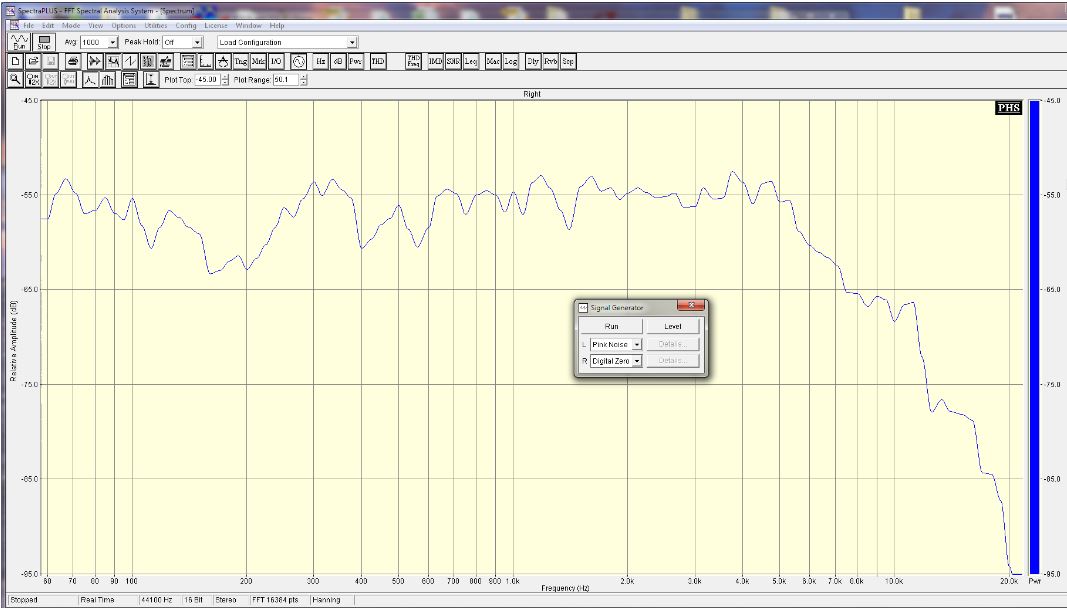Click the Plot Top spinner arrows
1067x608 pixels.
(225, 80)
